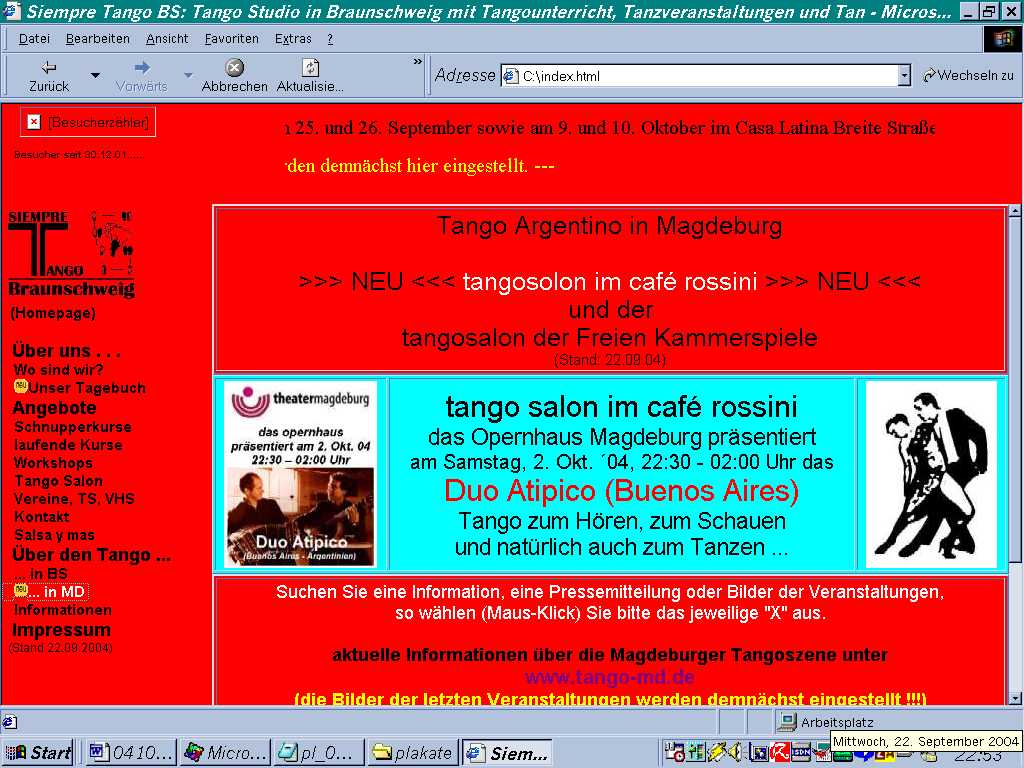The width and height of the screenshot is (1024, 768).
Task: Open the Schnupperkurse link
Action: [72, 427]
